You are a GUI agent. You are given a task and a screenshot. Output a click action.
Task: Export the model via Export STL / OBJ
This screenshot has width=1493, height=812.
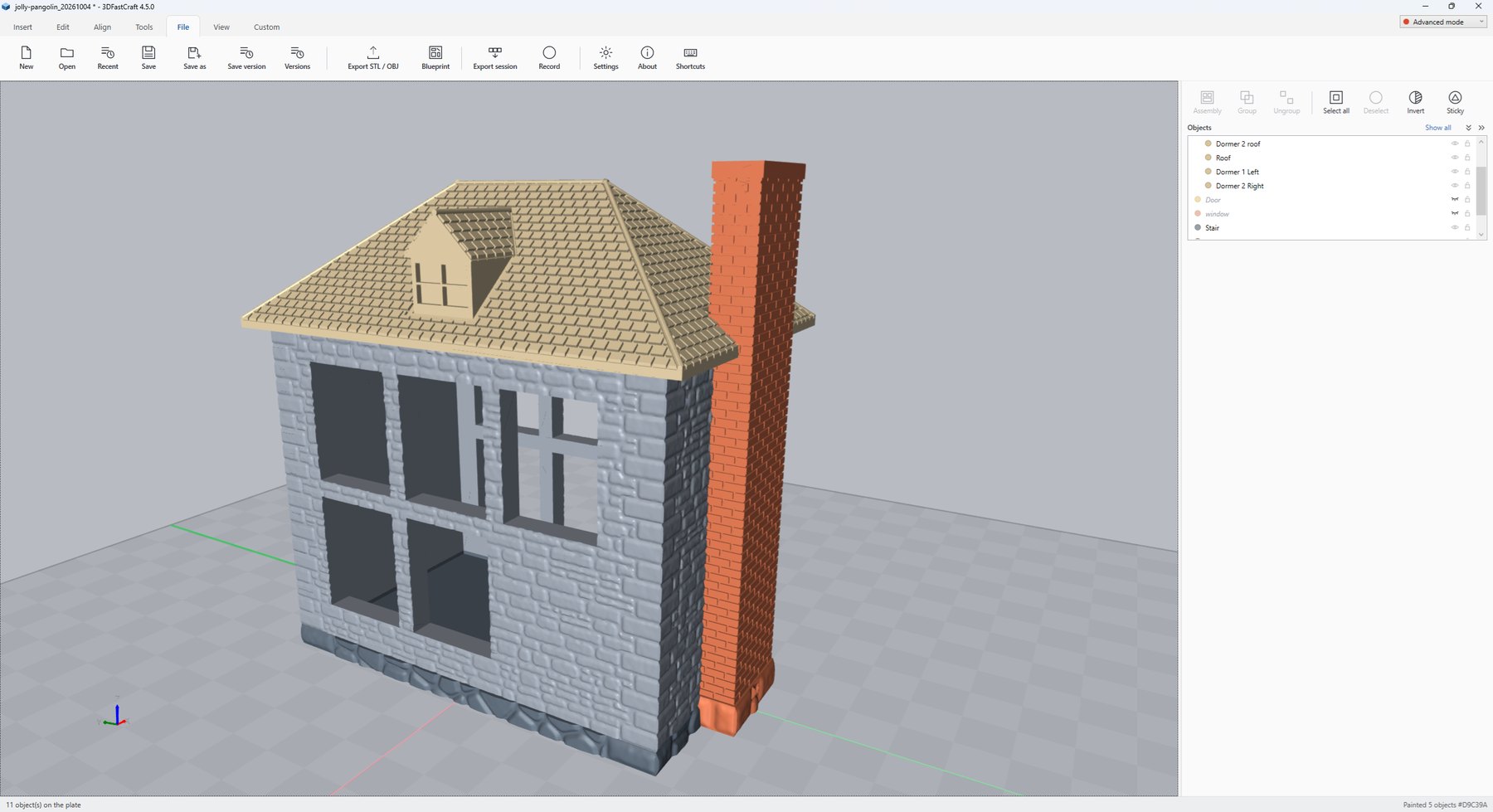[x=372, y=57]
